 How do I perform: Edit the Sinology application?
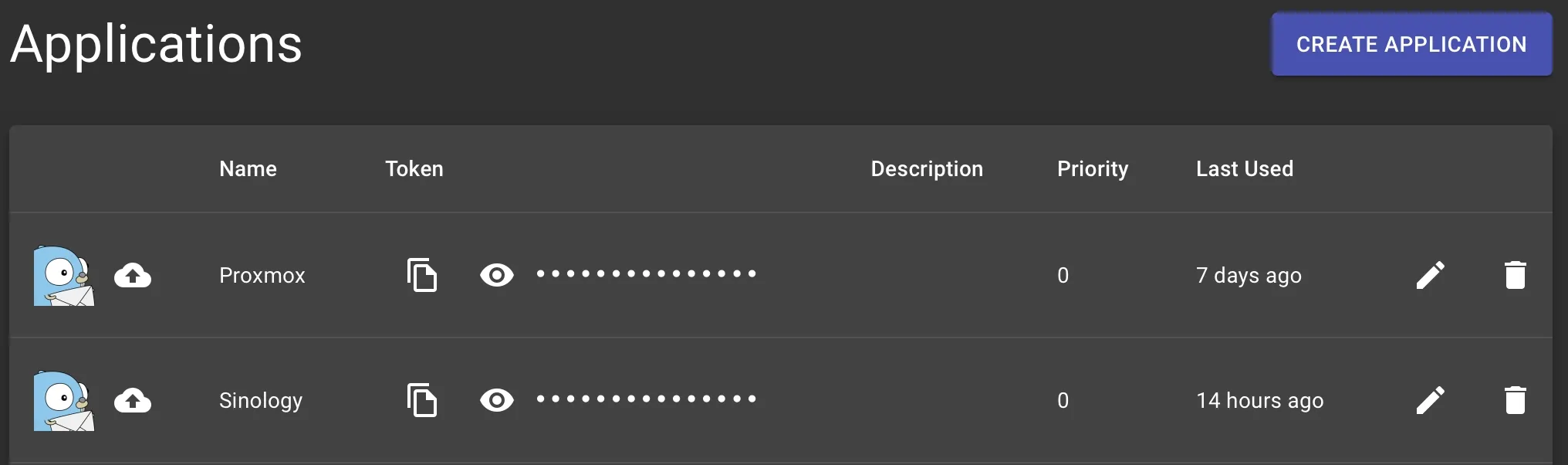[x=1430, y=400]
